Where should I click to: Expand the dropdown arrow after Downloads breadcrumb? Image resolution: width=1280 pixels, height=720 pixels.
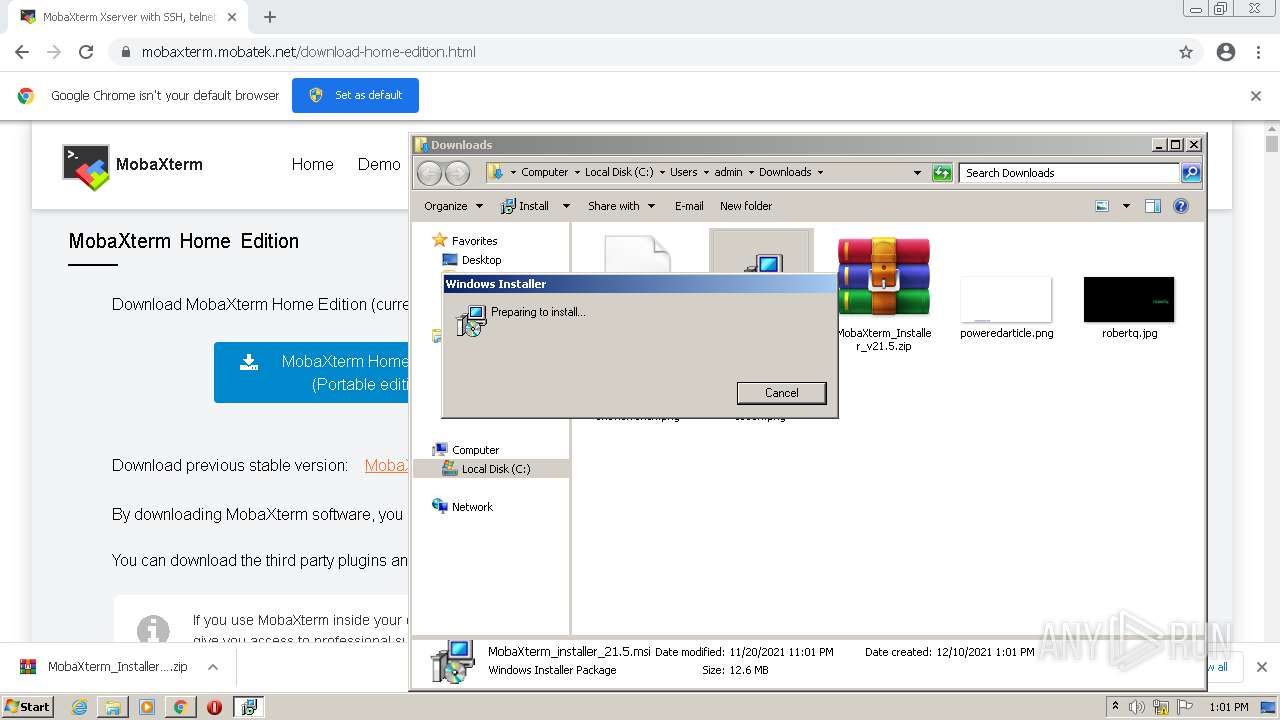point(820,172)
